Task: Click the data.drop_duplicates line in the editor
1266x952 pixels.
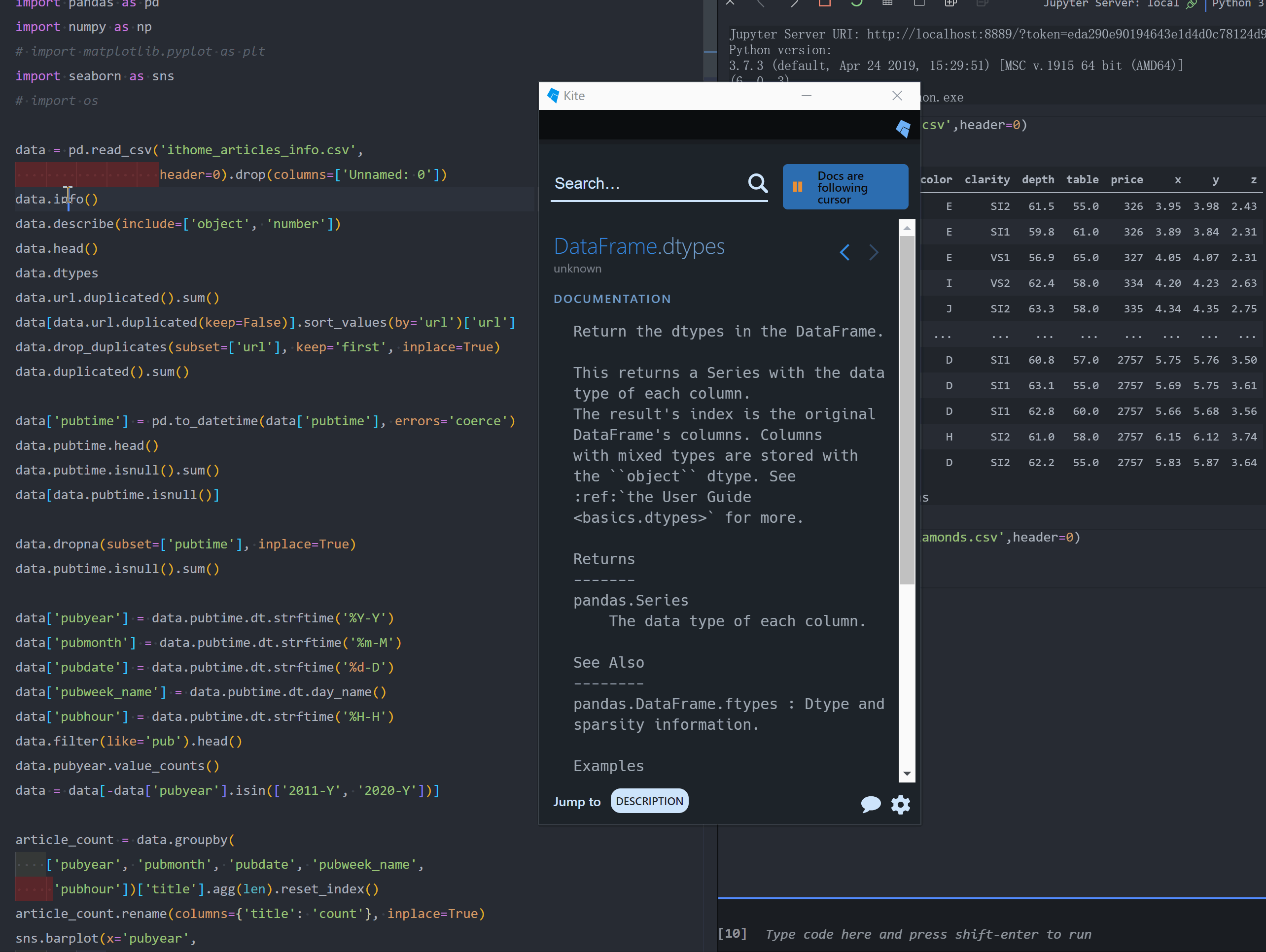Action: click(x=257, y=347)
